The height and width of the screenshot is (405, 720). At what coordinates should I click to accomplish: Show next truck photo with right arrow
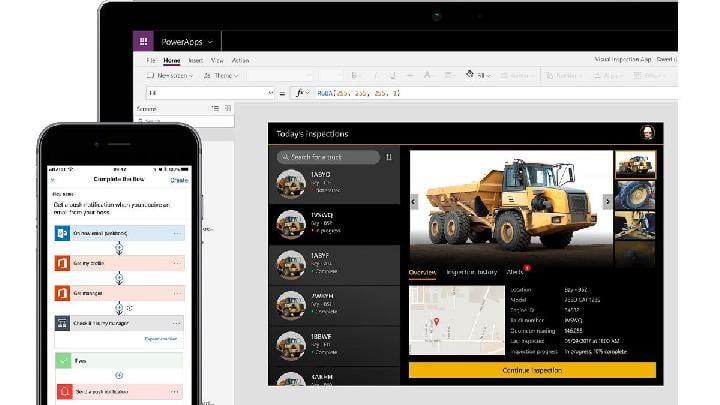pos(606,201)
